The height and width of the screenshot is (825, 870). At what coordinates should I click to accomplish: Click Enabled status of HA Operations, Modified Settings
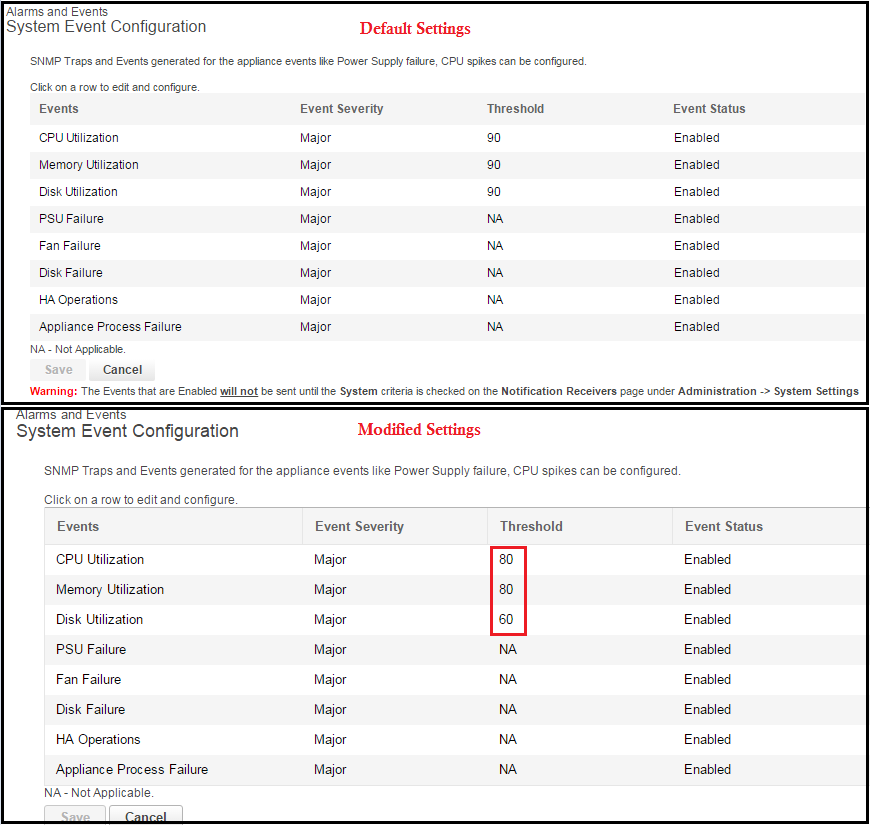pyautogui.click(x=707, y=740)
